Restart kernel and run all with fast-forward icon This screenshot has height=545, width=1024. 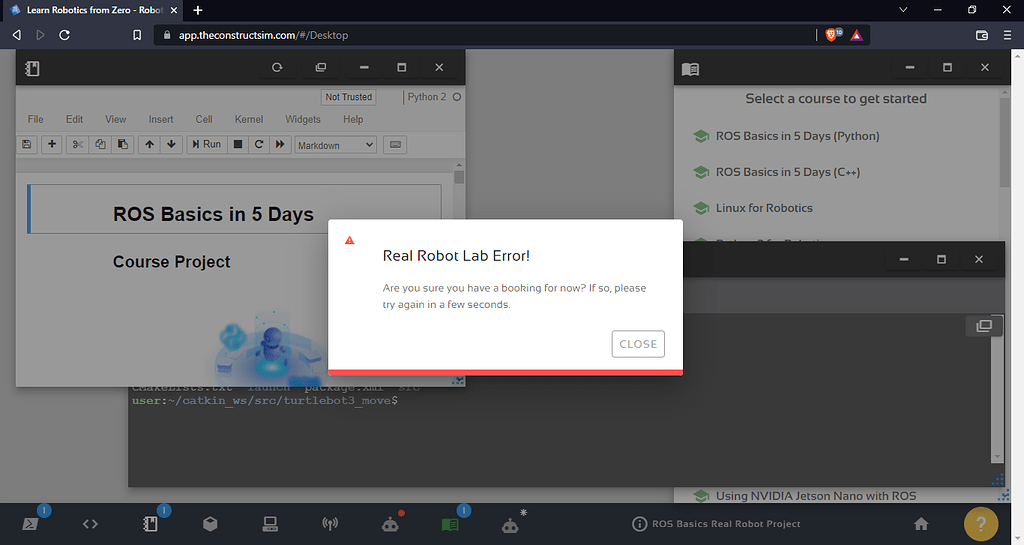[280, 144]
